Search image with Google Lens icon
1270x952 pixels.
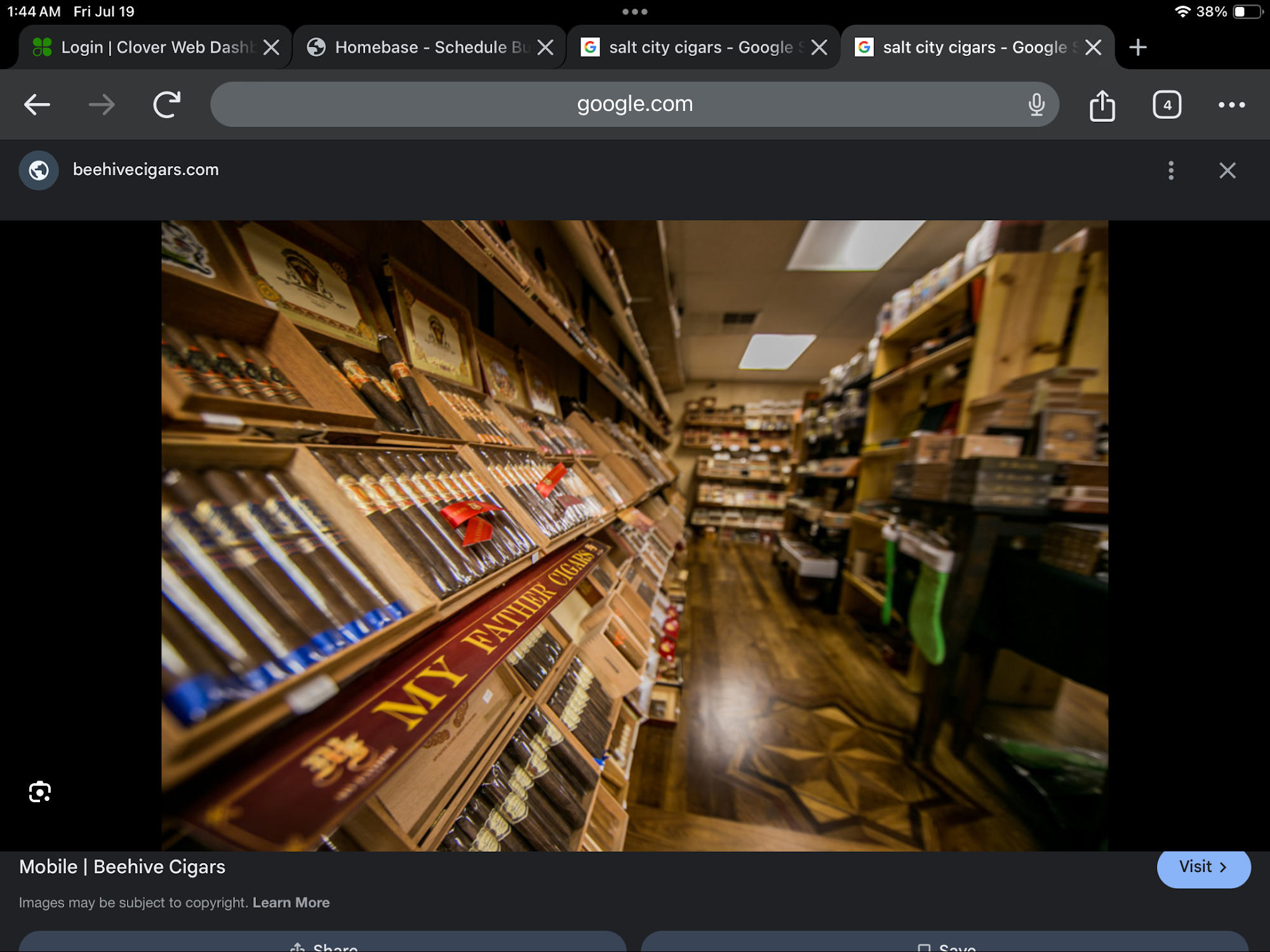coord(40,791)
